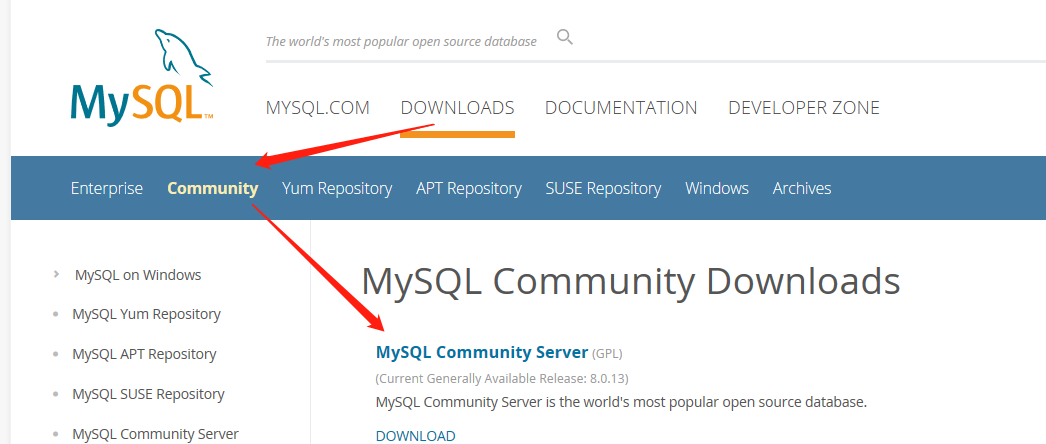
Task: Open the DOCUMENTATION tab
Action: [x=621, y=107]
